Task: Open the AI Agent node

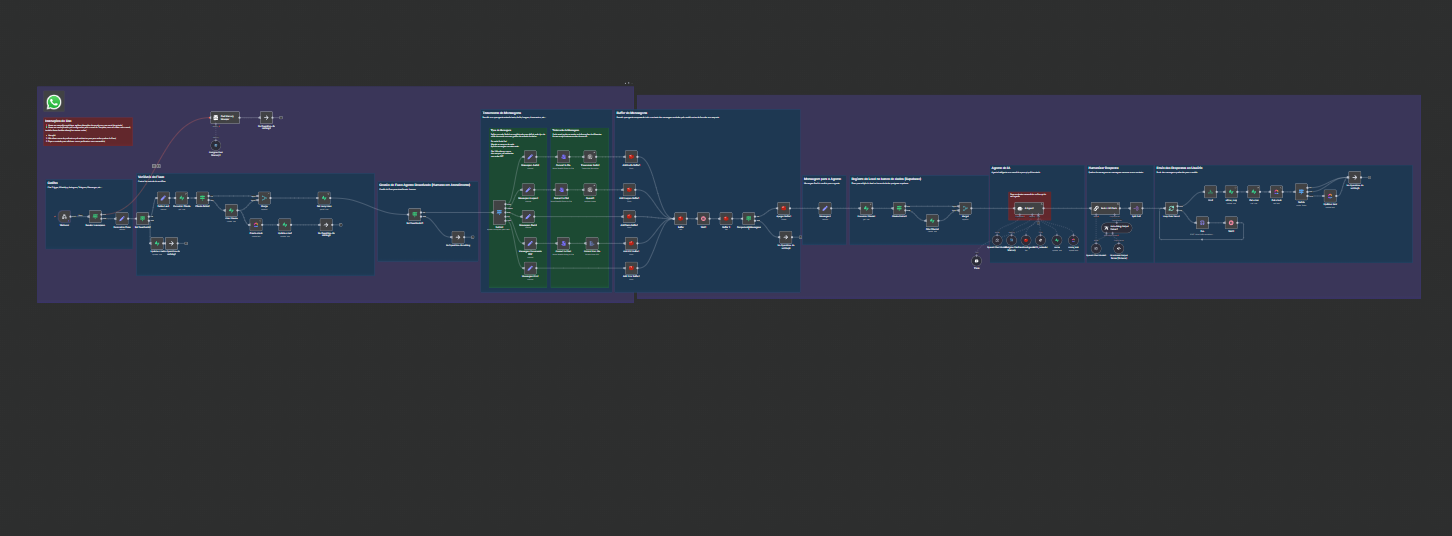Action: tap(1027, 209)
